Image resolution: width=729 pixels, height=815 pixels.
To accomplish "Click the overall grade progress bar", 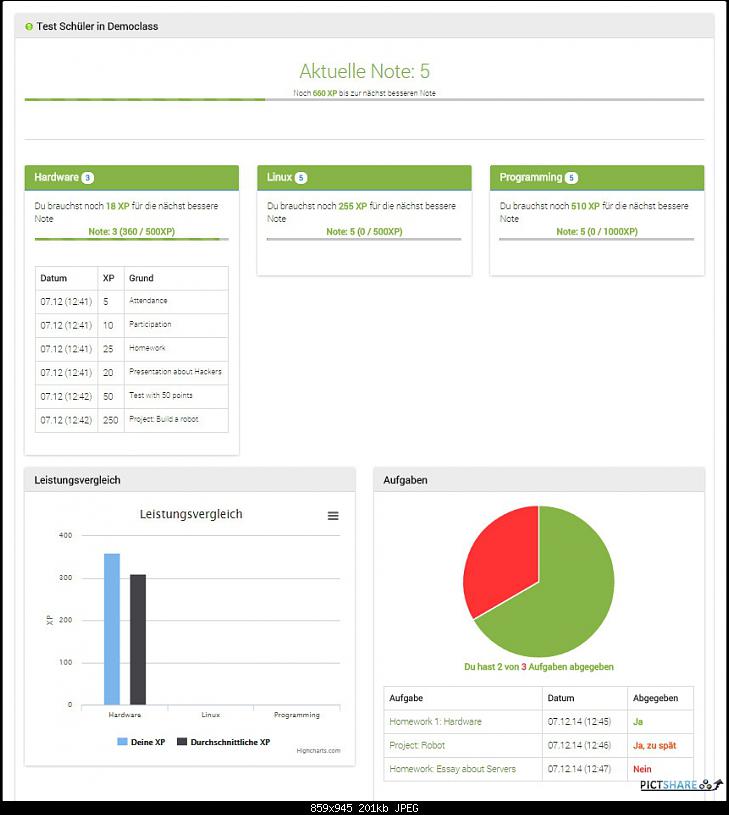I will (364, 100).
